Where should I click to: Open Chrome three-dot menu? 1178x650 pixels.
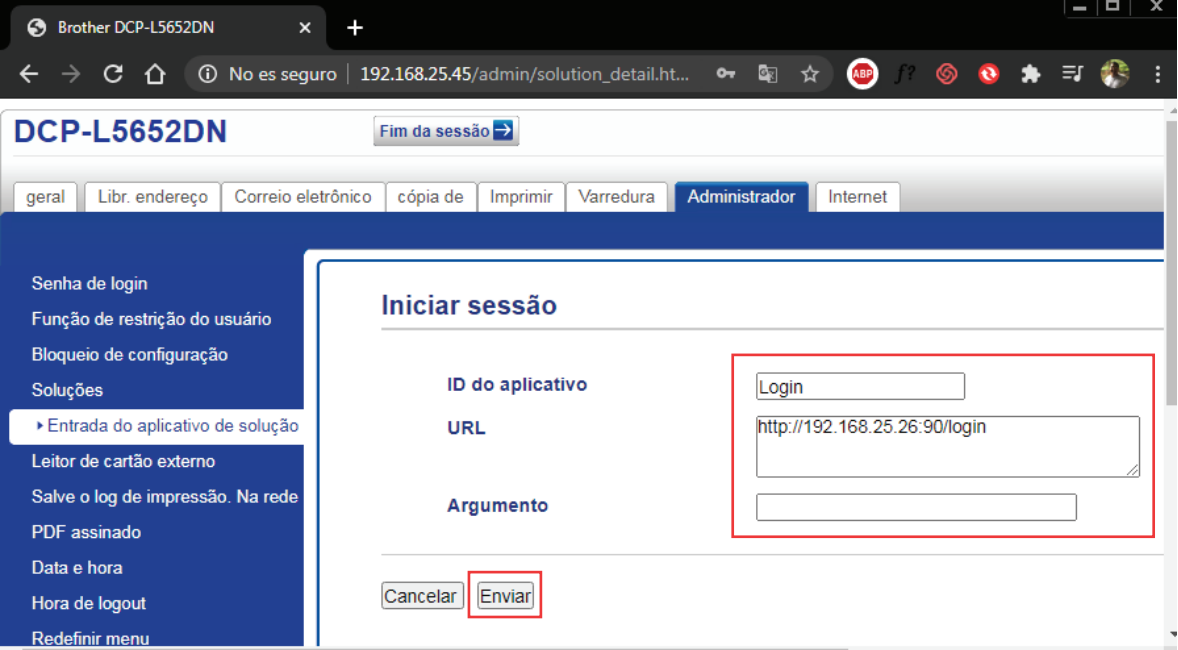(x=1157, y=74)
